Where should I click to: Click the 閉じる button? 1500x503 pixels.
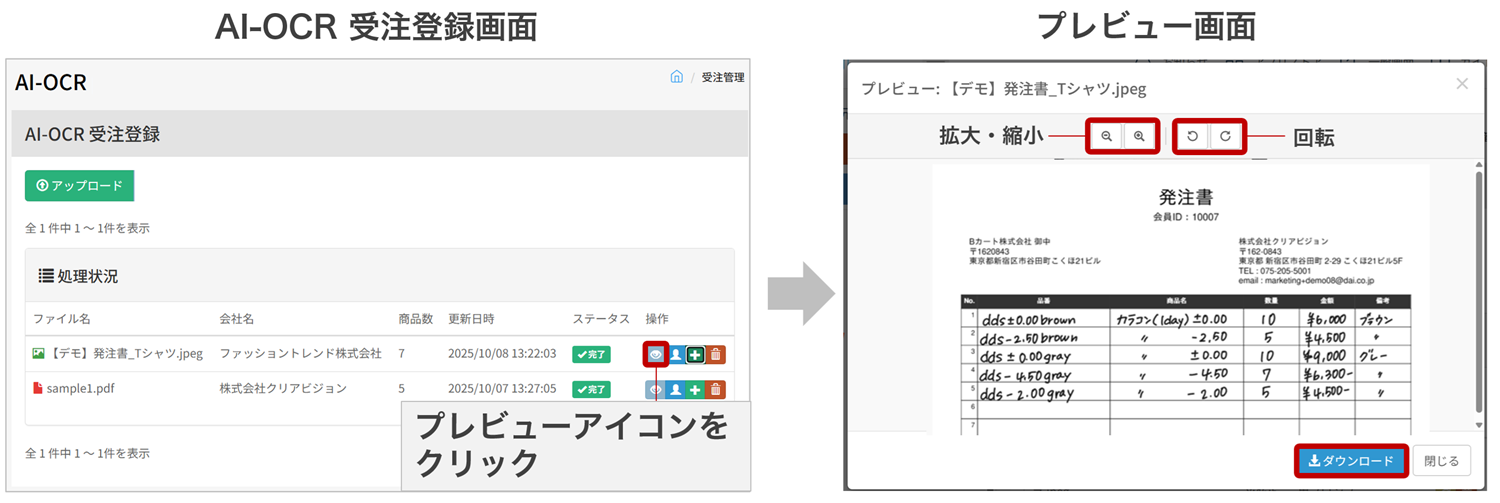point(1441,461)
